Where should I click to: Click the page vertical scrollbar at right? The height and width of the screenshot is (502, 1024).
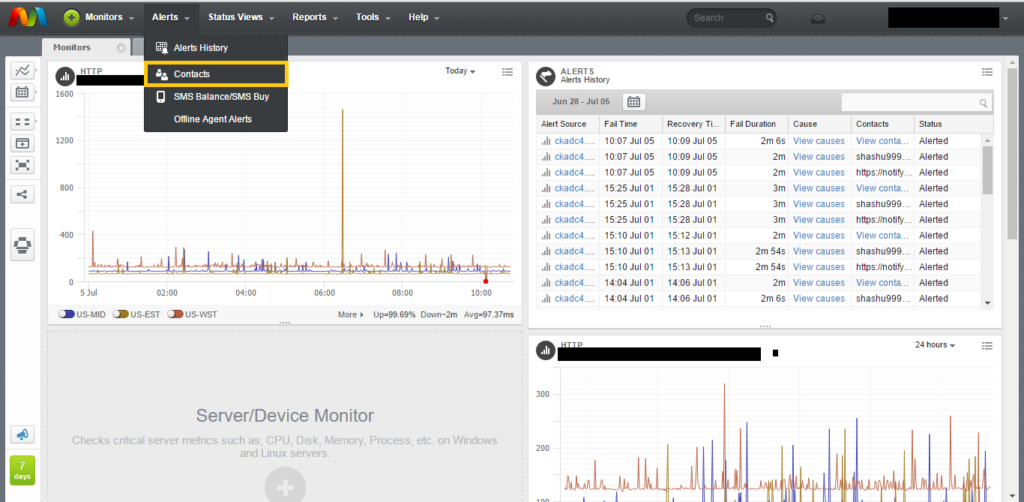(1012, 153)
